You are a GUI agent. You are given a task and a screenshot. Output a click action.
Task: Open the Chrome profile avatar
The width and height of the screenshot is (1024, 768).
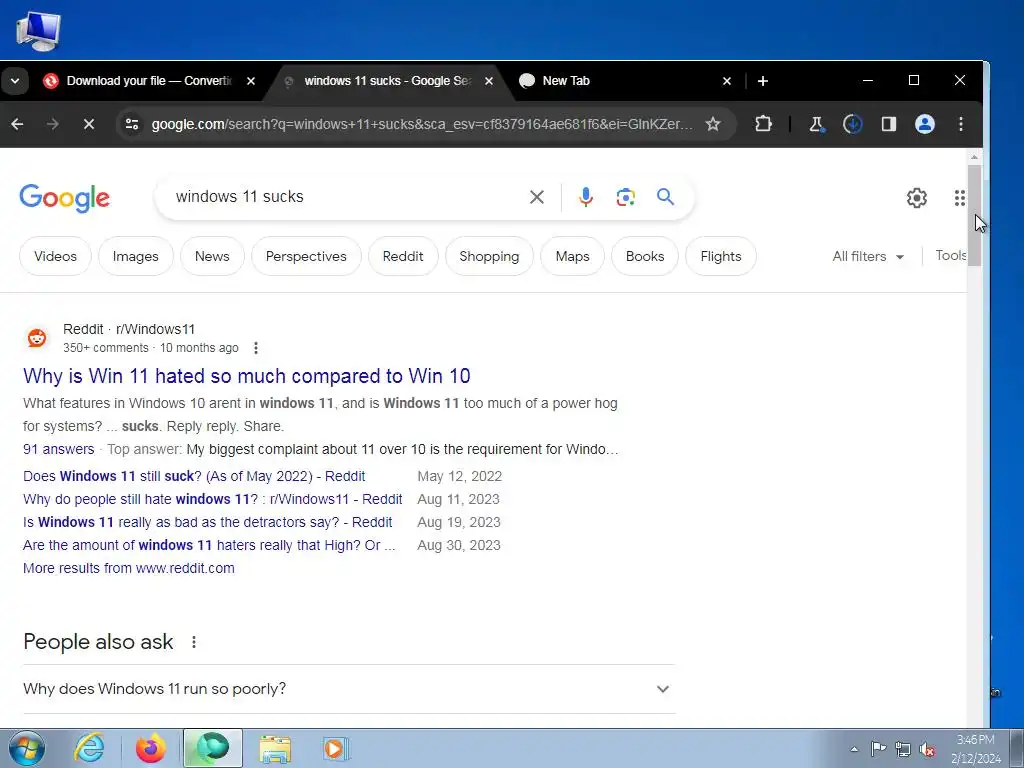tap(924, 124)
